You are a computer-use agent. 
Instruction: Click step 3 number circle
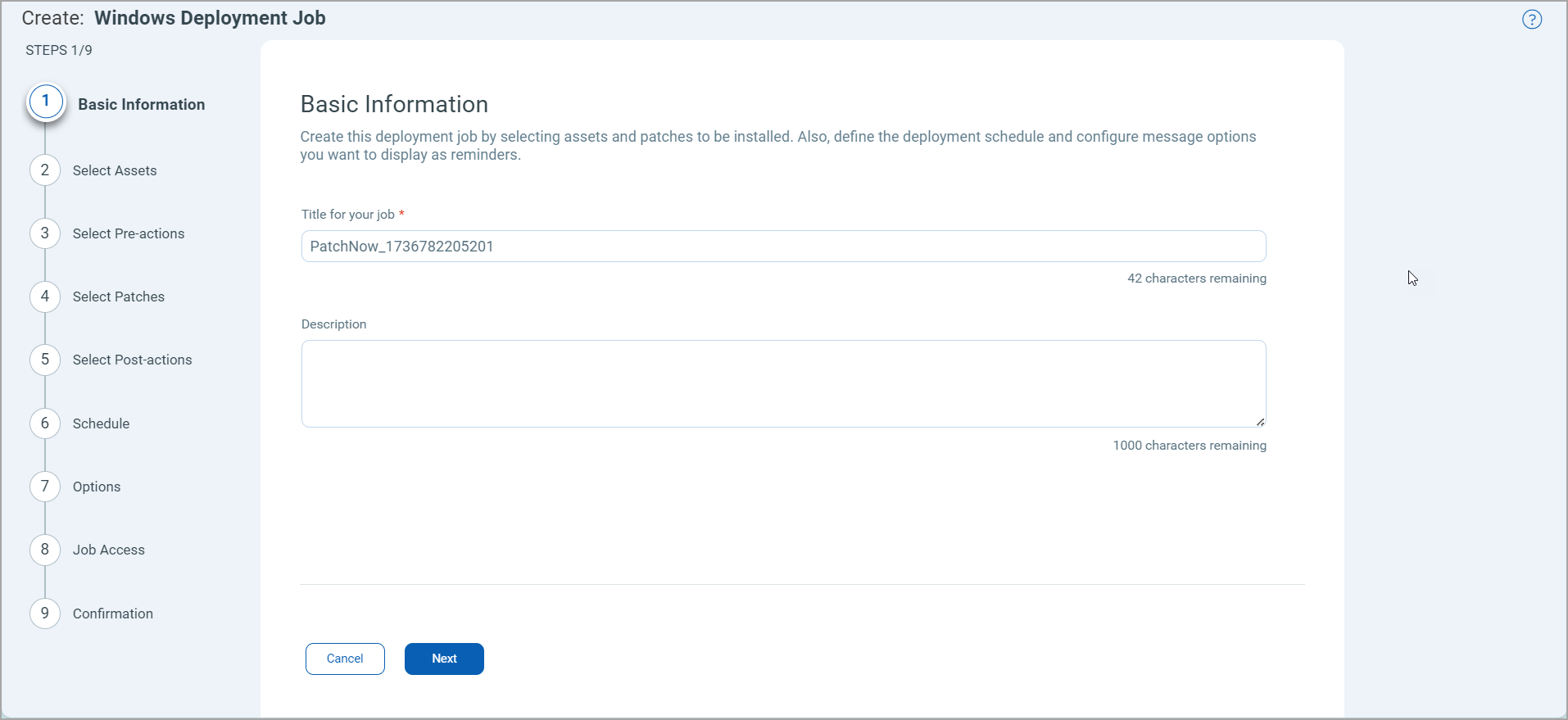(45, 233)
